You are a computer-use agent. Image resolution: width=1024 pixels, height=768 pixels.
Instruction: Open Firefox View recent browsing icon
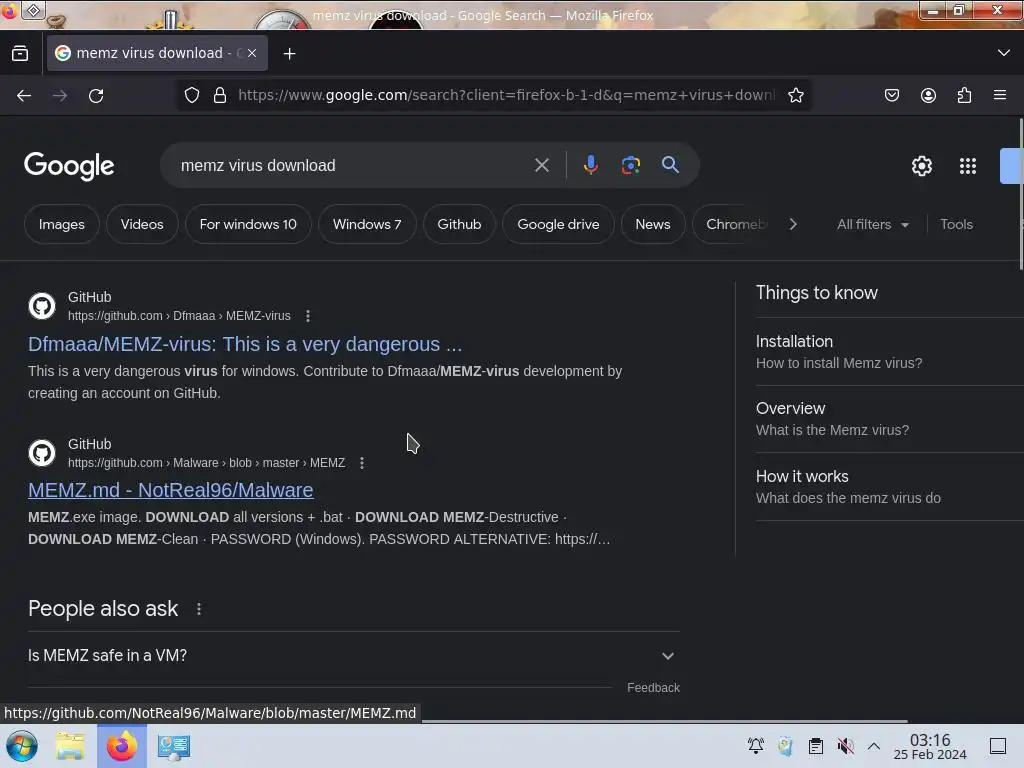[x=20, y=54]
